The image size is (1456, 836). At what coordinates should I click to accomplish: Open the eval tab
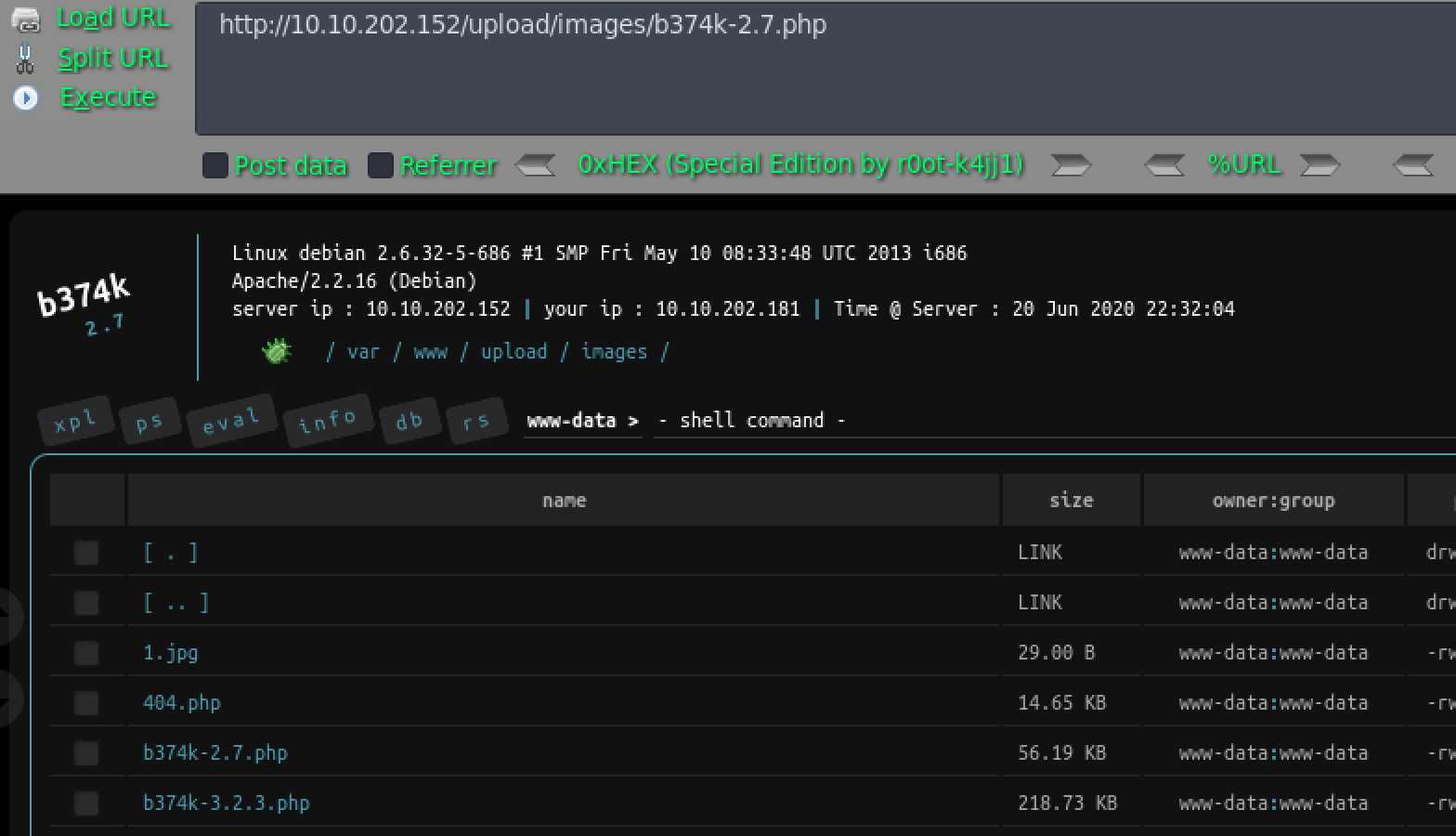[230, 421]
